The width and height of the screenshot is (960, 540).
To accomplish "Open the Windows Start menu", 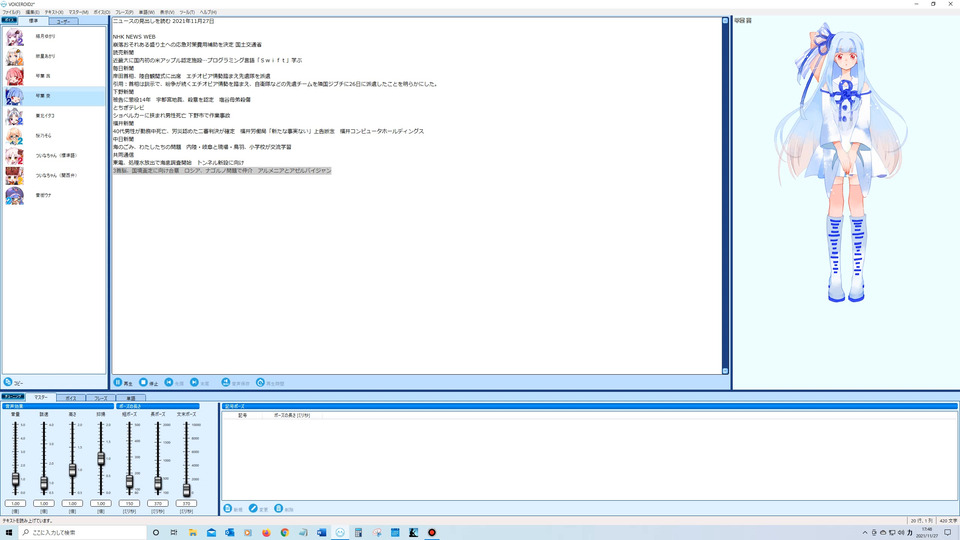I will click(x=9, y=533).
